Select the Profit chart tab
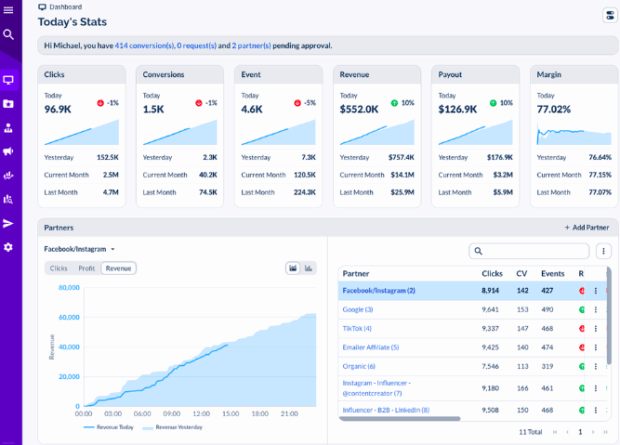The image size is (620, 445). point(87,268)
